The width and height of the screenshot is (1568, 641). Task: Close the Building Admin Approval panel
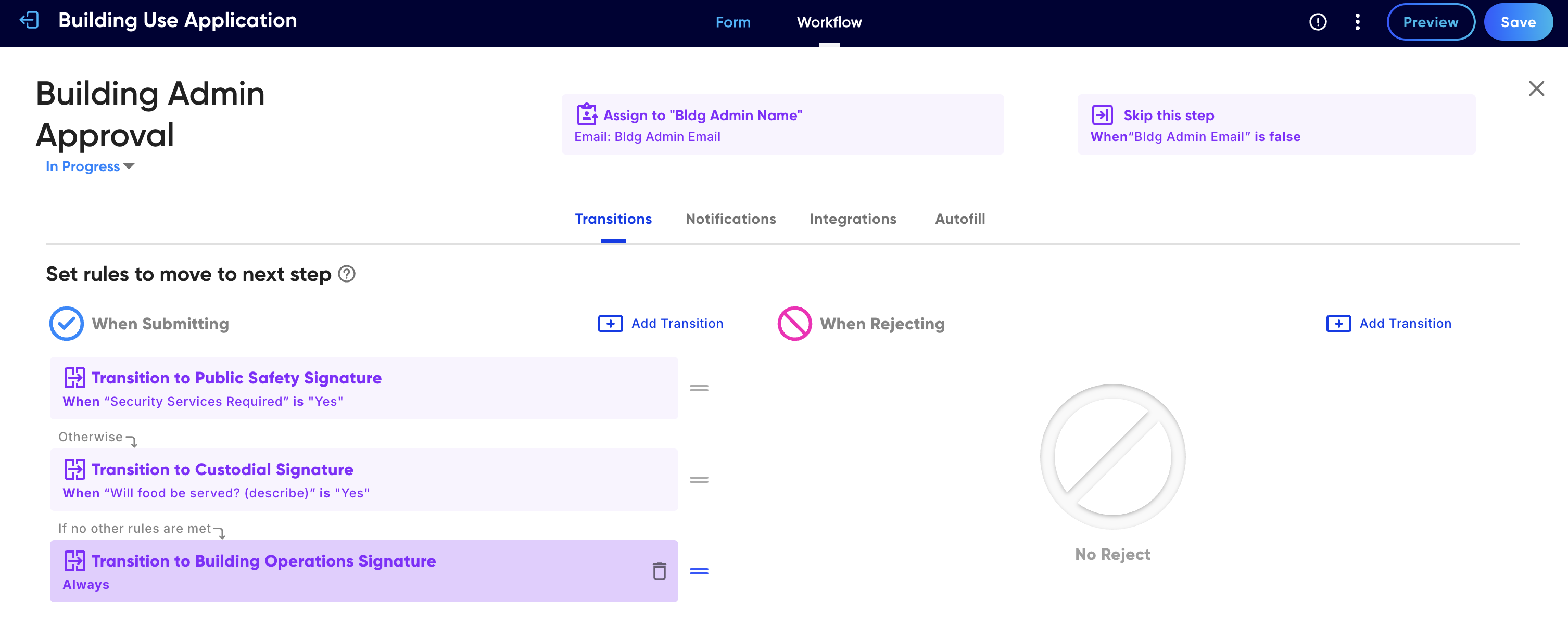[1536, 89]
